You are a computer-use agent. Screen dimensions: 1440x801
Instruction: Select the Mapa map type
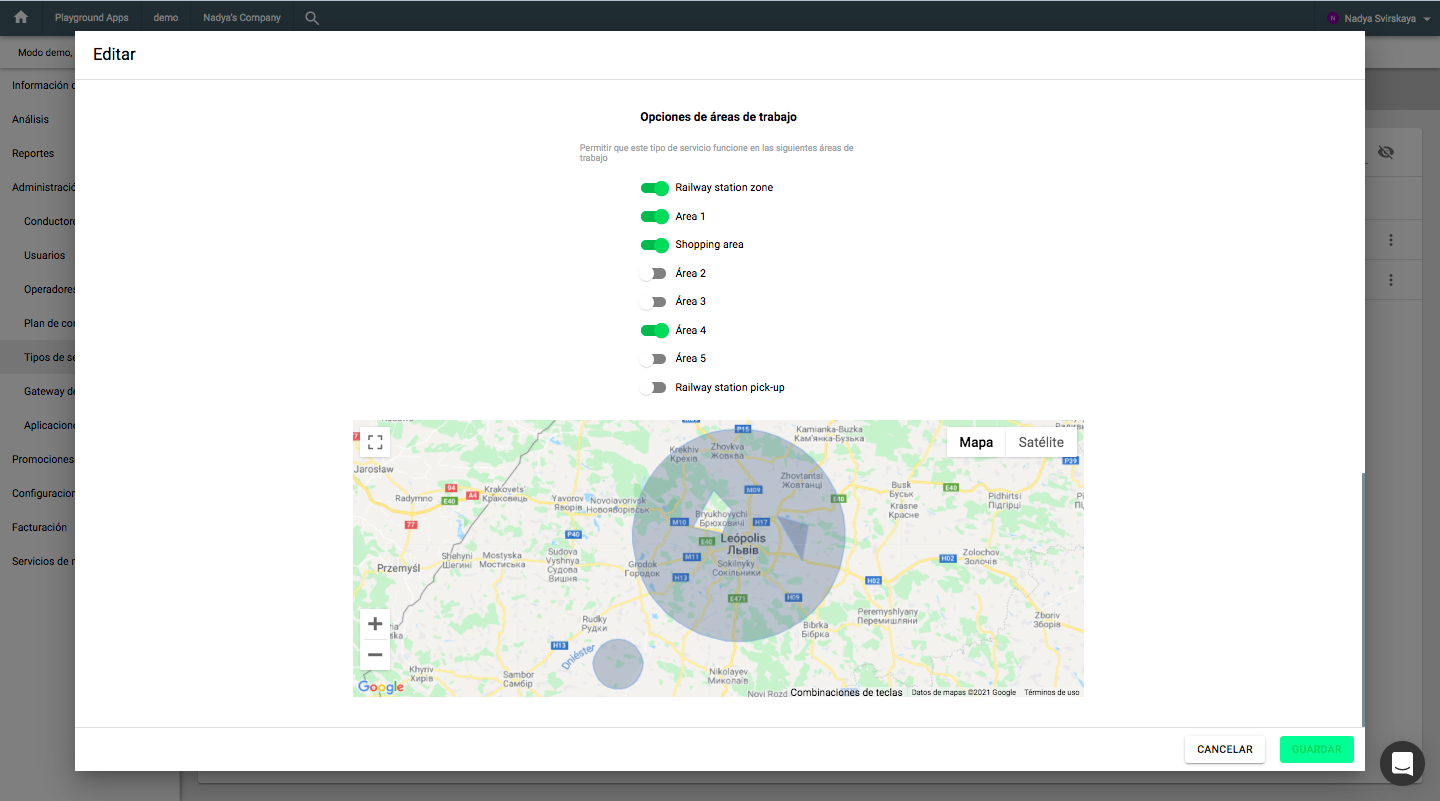coord(976,442)
